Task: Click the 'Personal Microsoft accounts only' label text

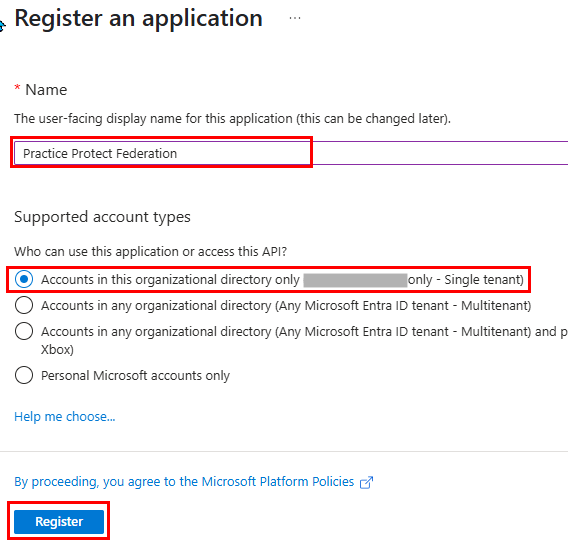Action: click(x=135, y=376)
